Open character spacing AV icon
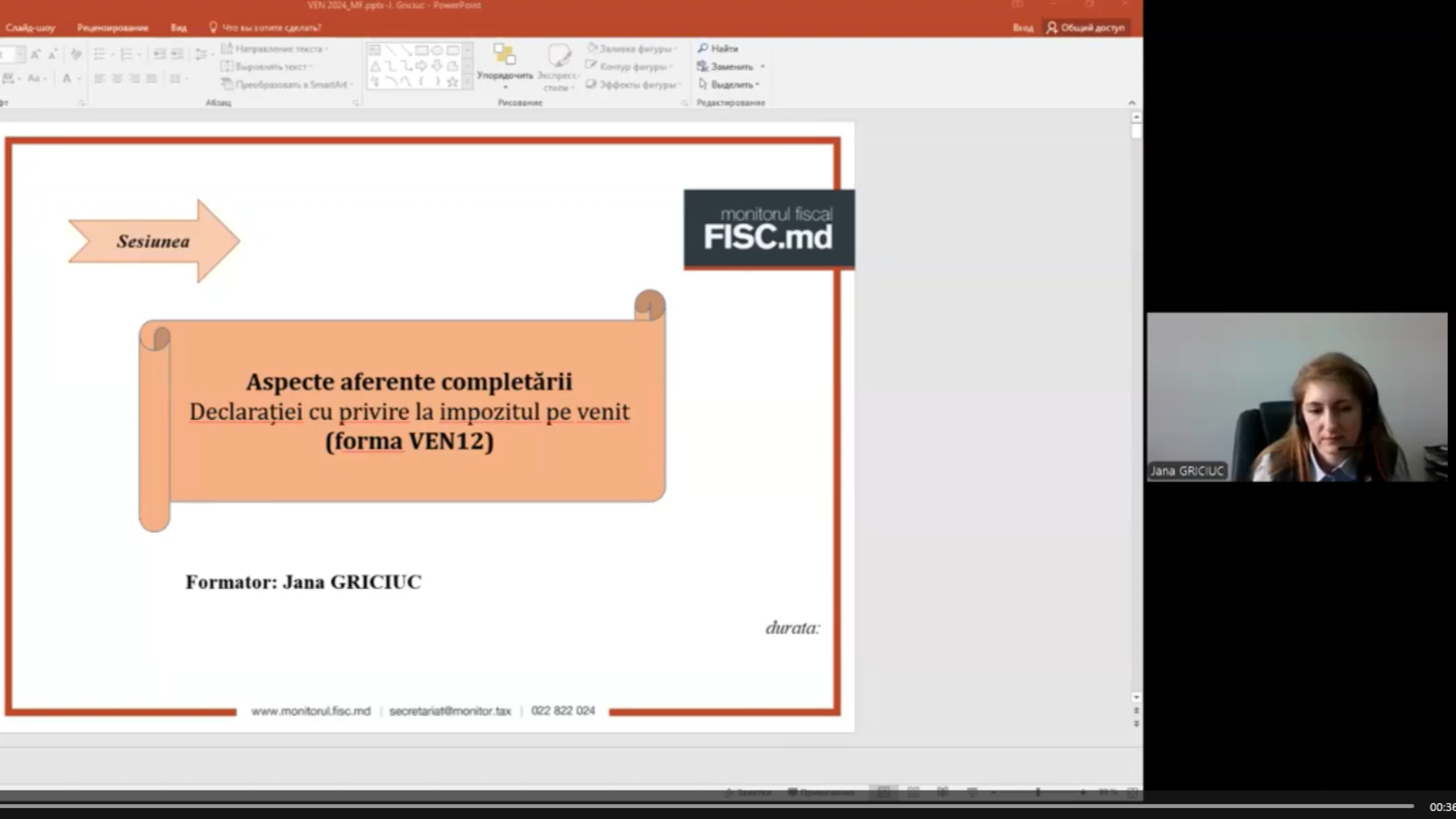Viewport: 1456px width, 819px height. tap(8, 79)
